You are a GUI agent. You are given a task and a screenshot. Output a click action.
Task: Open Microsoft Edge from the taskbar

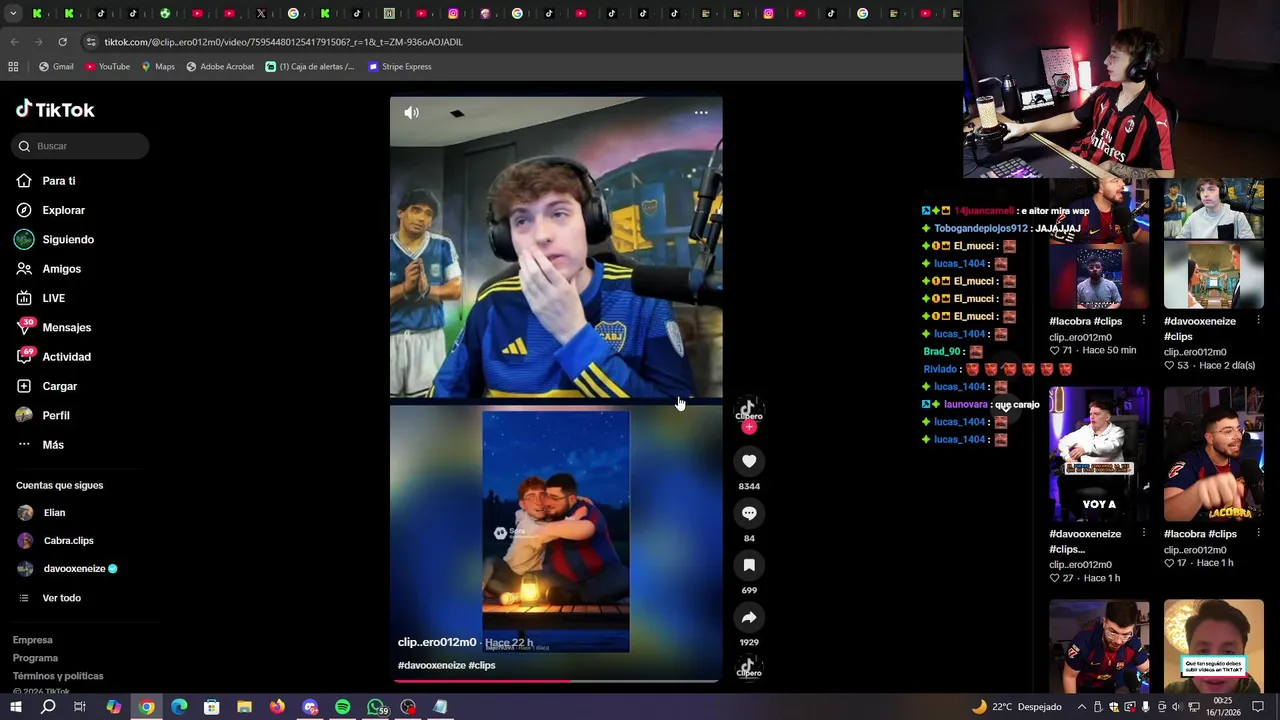pyautogui.click(x=179, y=707)
